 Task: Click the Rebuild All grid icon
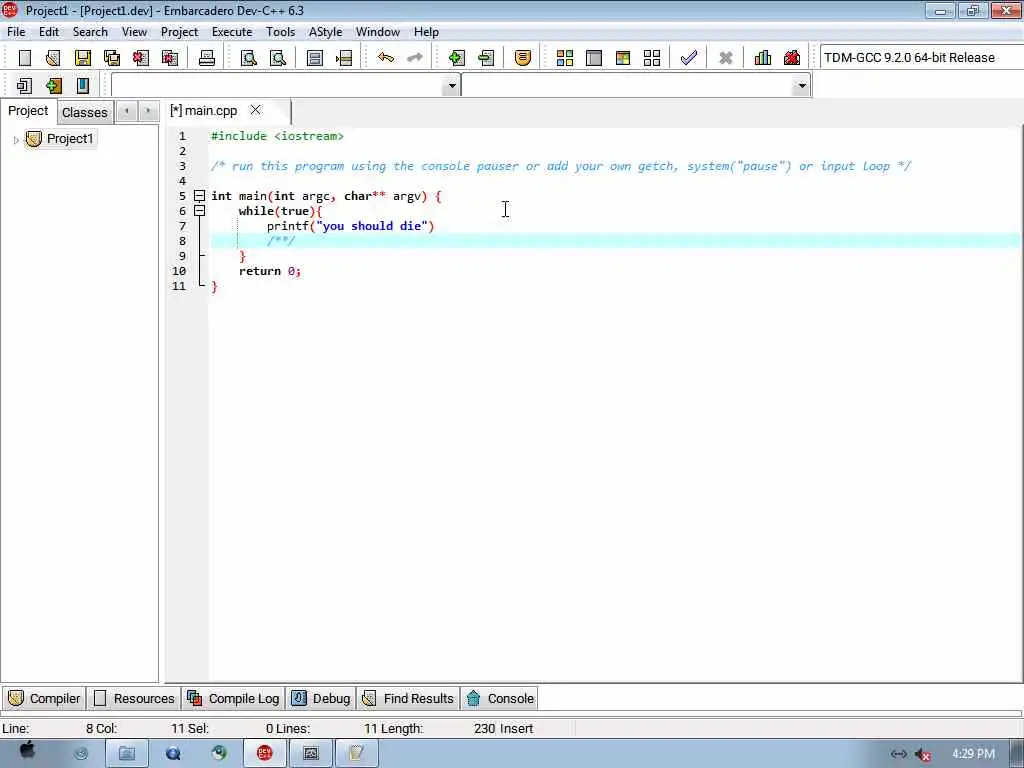[652, 58]
